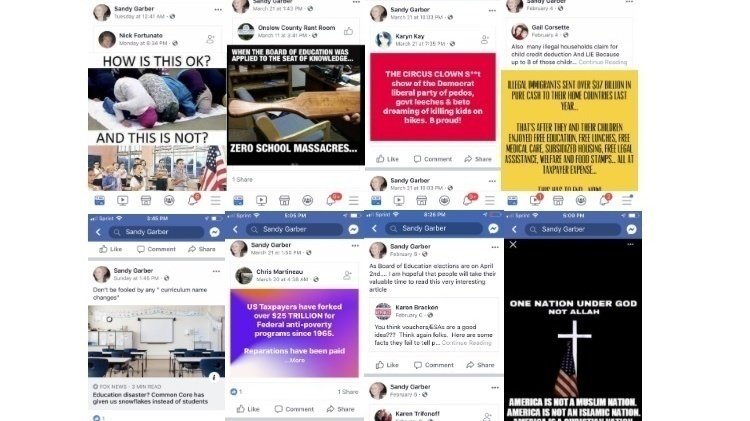The height and width of the screenshot is (421, 750).
Task: Comment on the red Circus Clown post
Action: click(433, 159)
